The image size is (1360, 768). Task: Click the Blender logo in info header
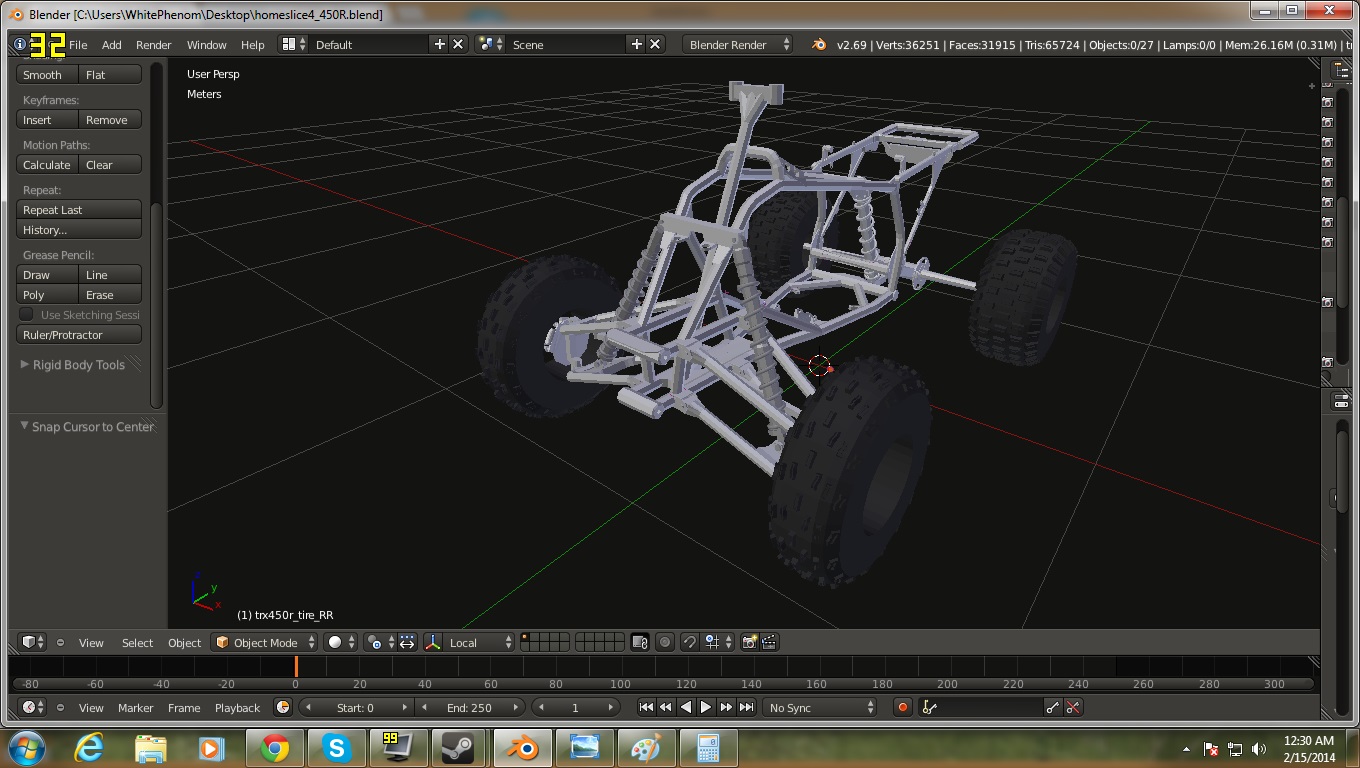819,44
